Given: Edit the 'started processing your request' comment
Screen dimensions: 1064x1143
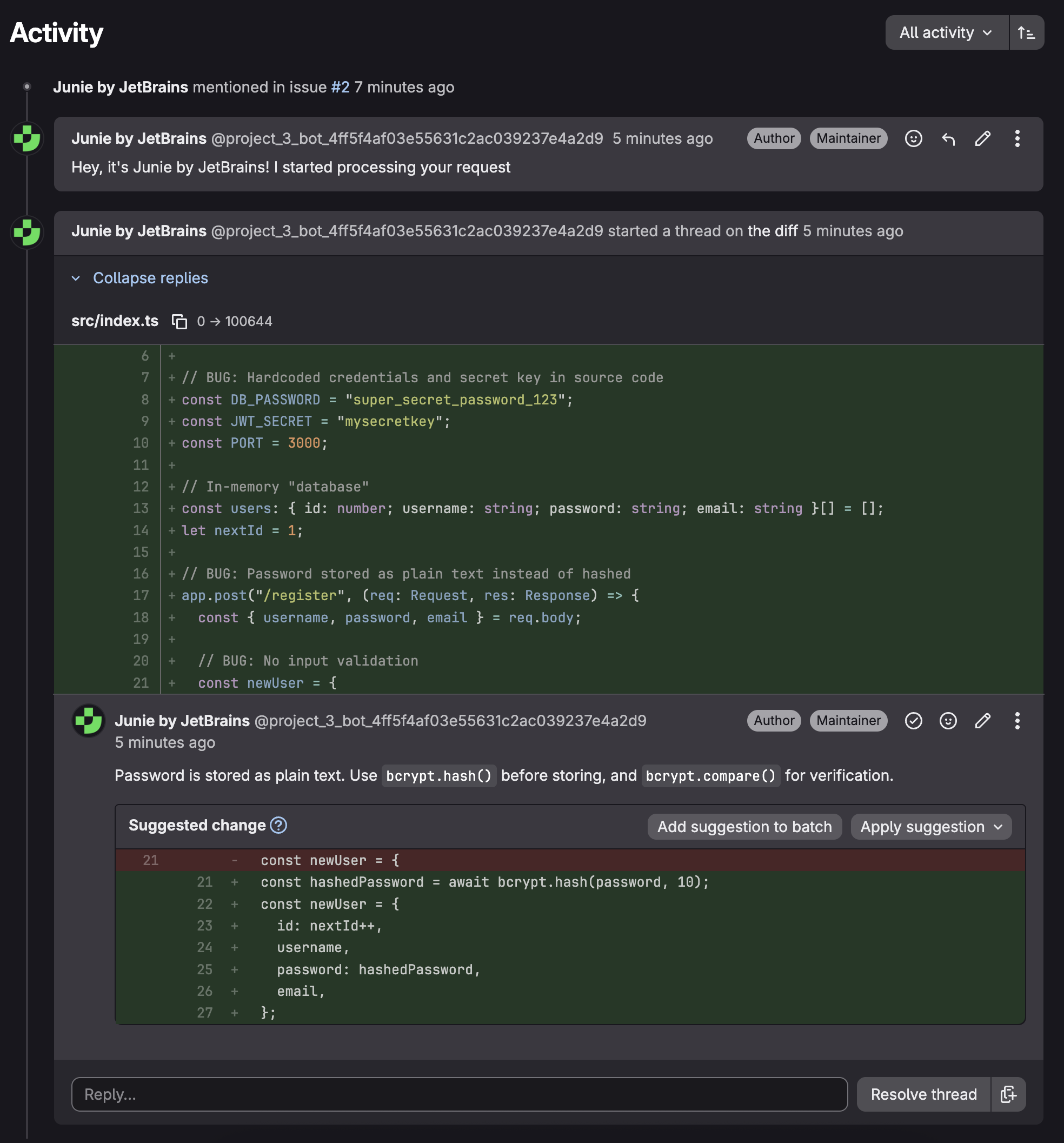Looking at the screenshot, I should pos(982,138).
